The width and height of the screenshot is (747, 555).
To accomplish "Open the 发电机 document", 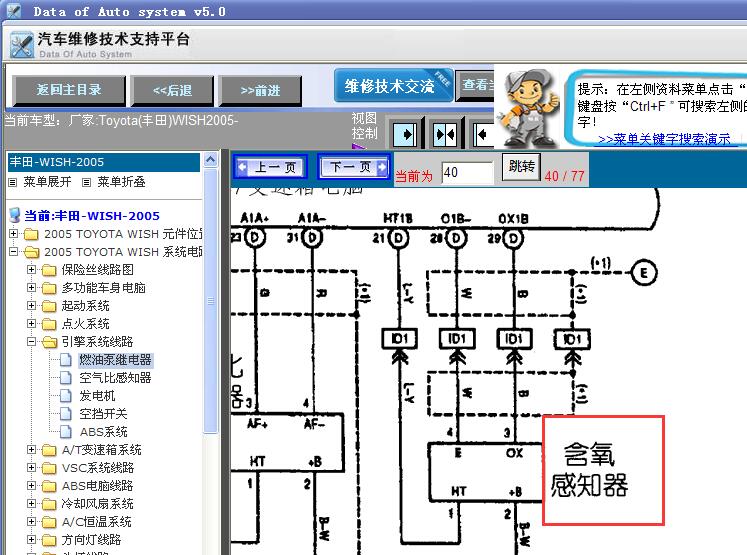I will pyautogui.click(x=97, y=396).
